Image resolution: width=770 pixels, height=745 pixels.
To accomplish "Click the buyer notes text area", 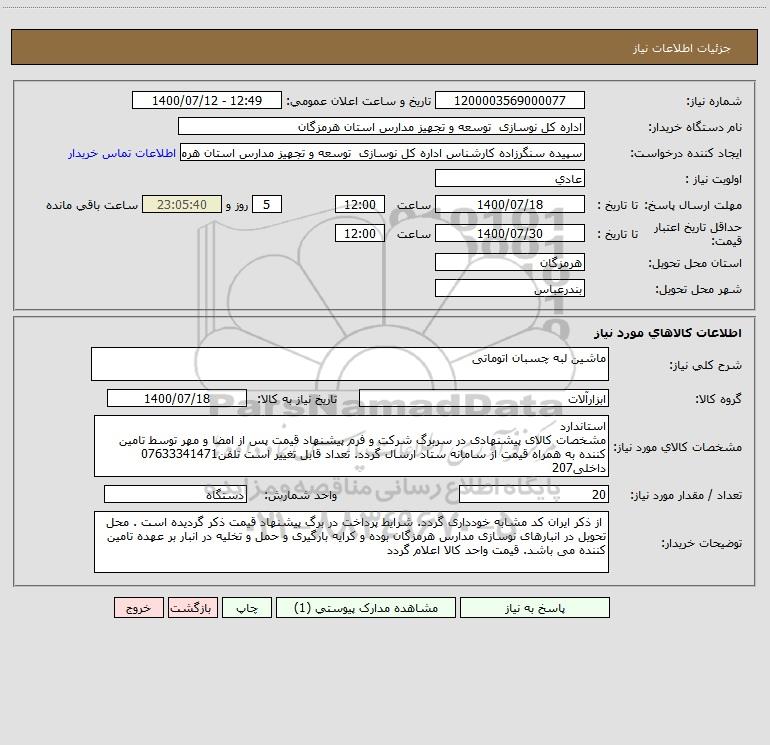I will click(x=351, y=542).
